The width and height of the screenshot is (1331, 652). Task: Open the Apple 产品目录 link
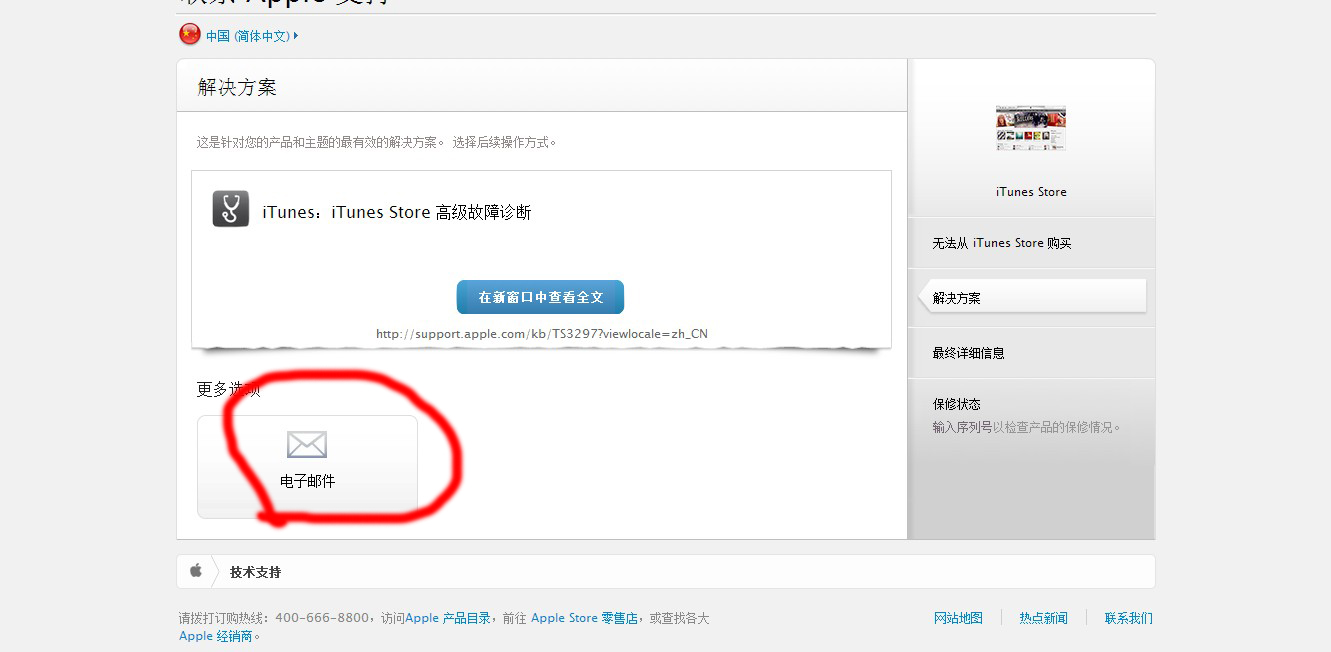(x=448, y=618)
